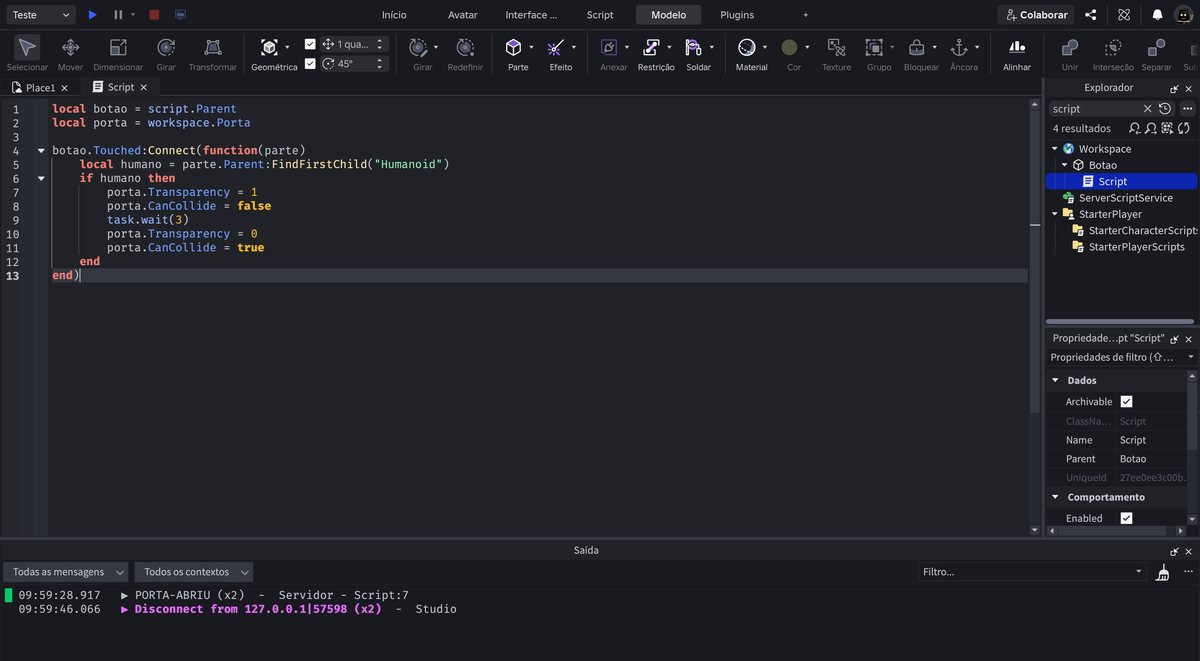Uncheck the Archivable property
The width and height of the screenshot is (1200, 661).
pos(1126,401)
